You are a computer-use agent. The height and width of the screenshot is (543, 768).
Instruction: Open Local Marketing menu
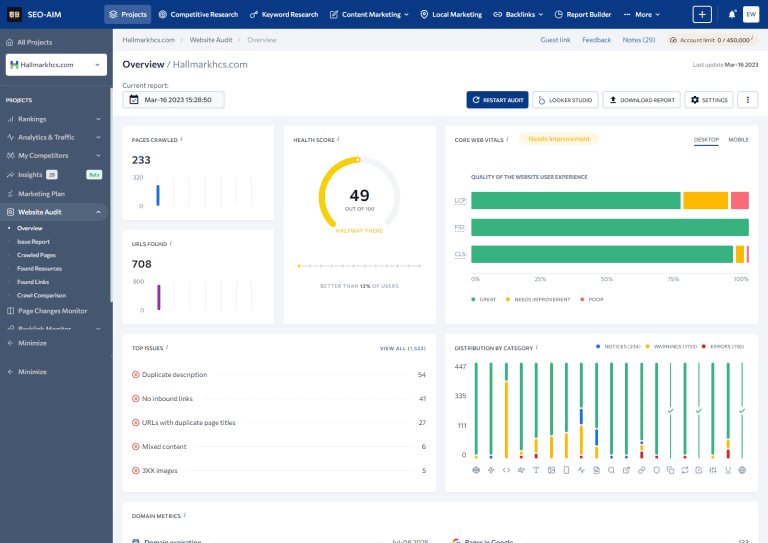(x=451, y=14)
